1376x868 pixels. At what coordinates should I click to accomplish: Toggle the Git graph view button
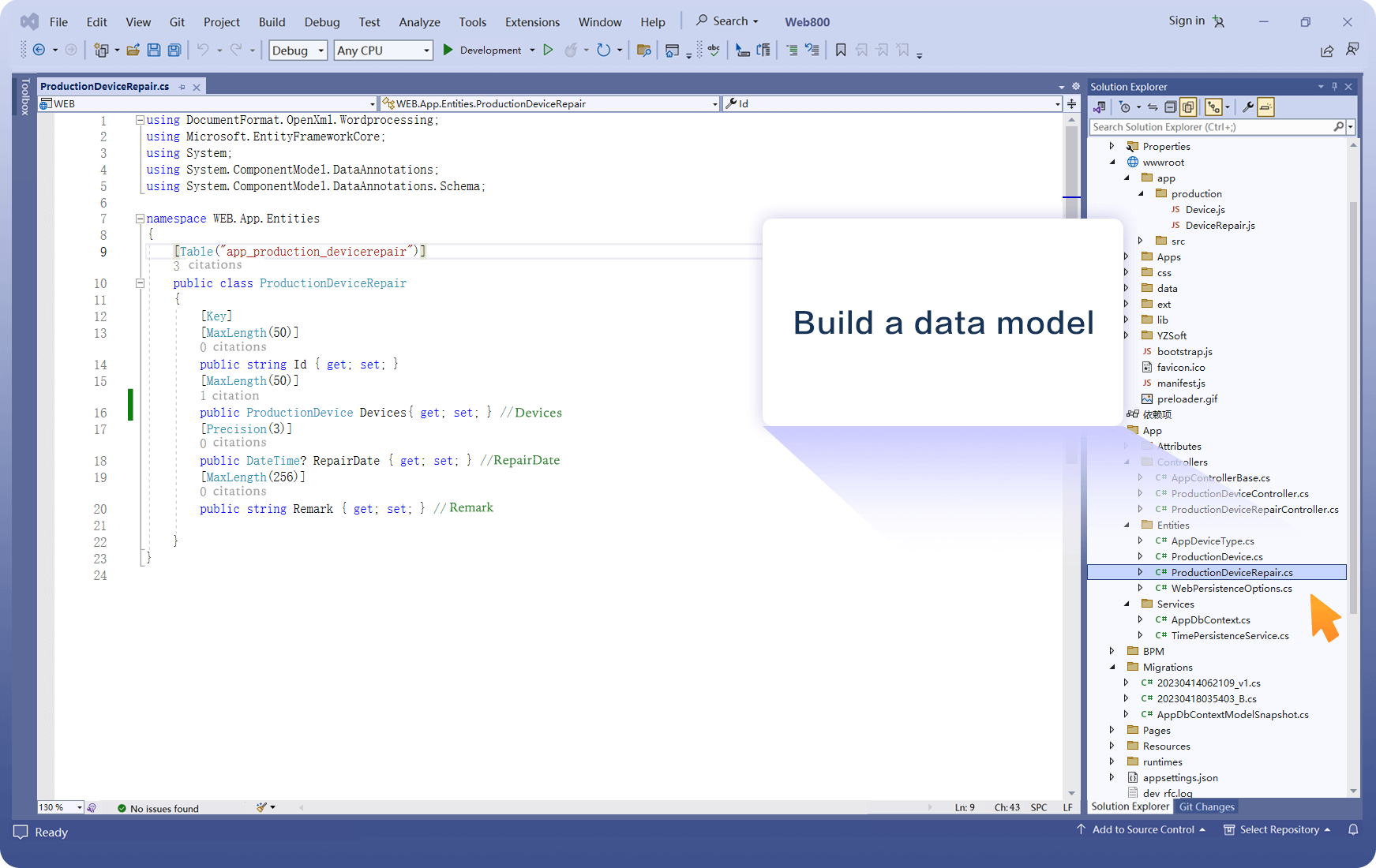pos(1213,107)
